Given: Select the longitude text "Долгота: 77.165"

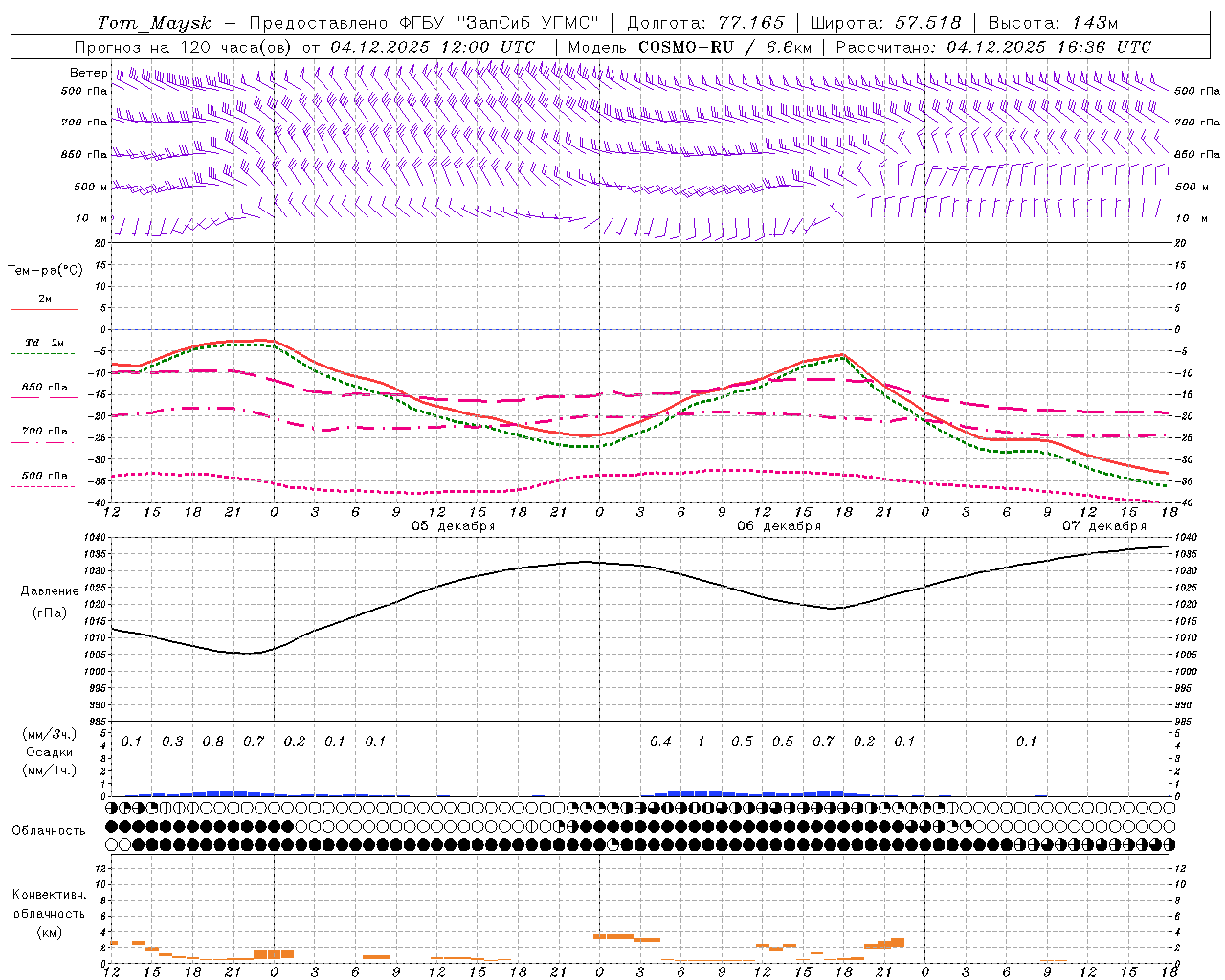Looking at the screenshot, I should (705, 23).
